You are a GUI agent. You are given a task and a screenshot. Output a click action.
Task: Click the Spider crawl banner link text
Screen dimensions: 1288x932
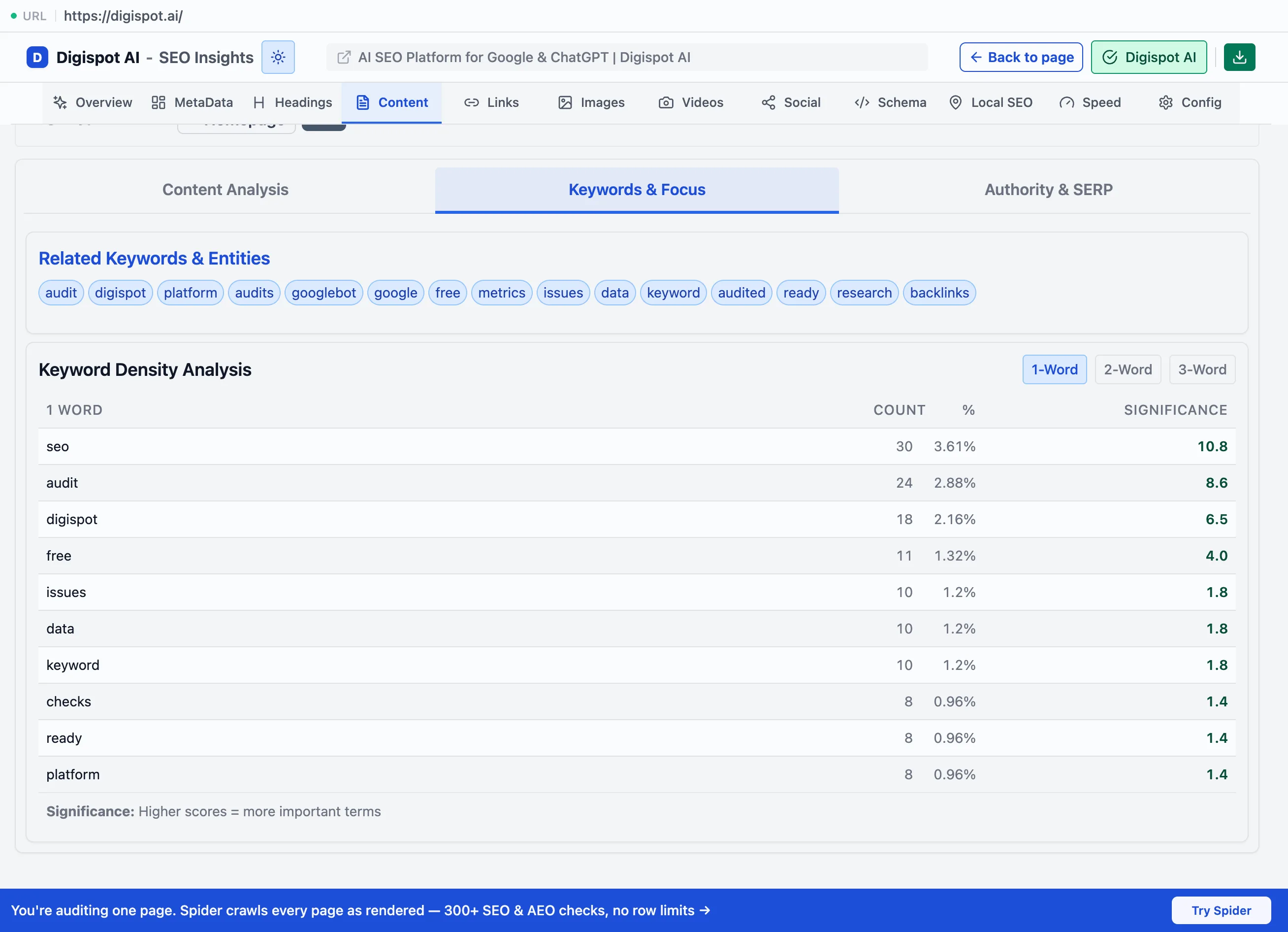(x=360, y=911)
